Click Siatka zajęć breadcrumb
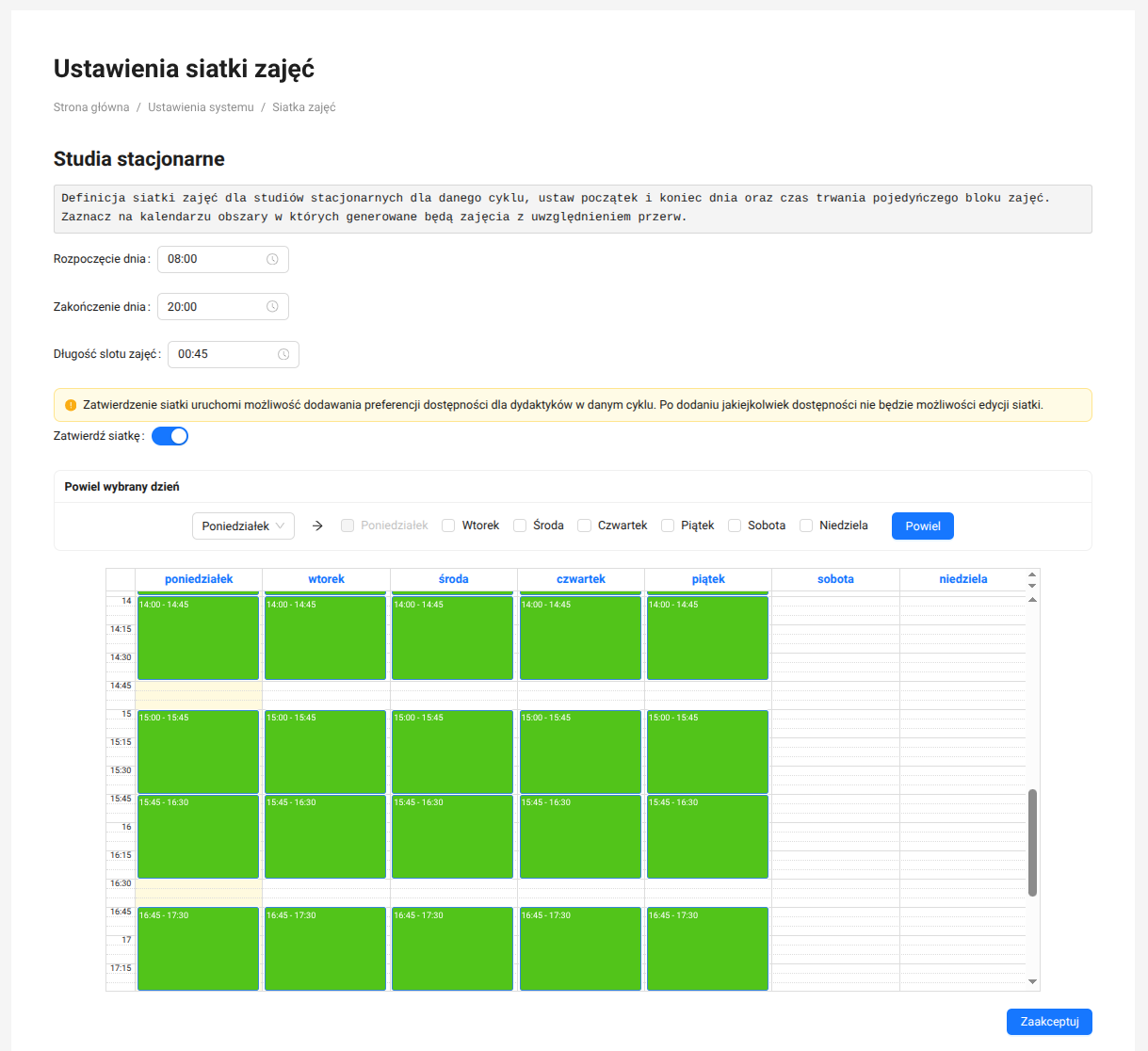1148x1051 pixels. (x=304, y=107)
